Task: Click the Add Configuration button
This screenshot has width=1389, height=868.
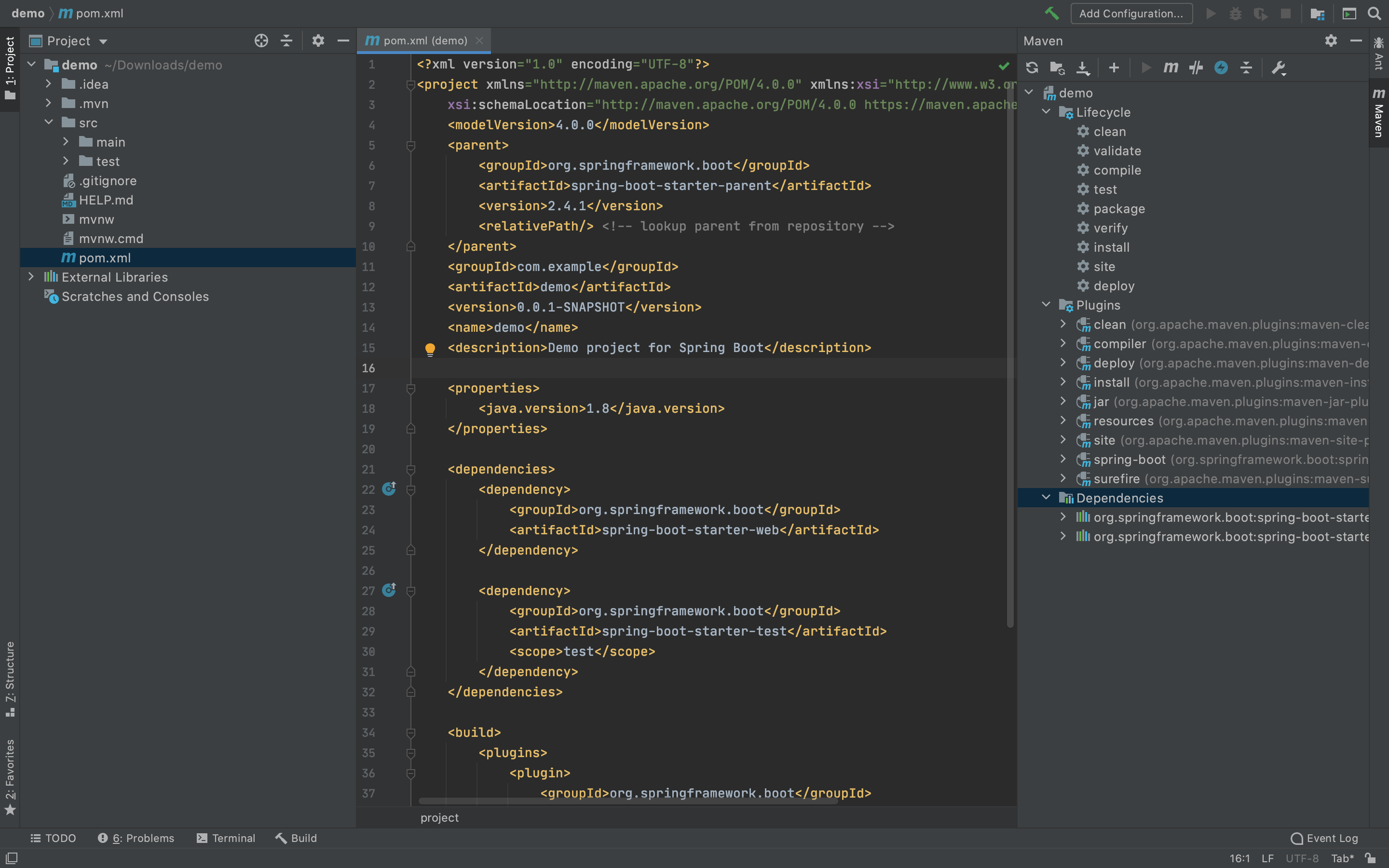Action: click(x=1130, y=13)
